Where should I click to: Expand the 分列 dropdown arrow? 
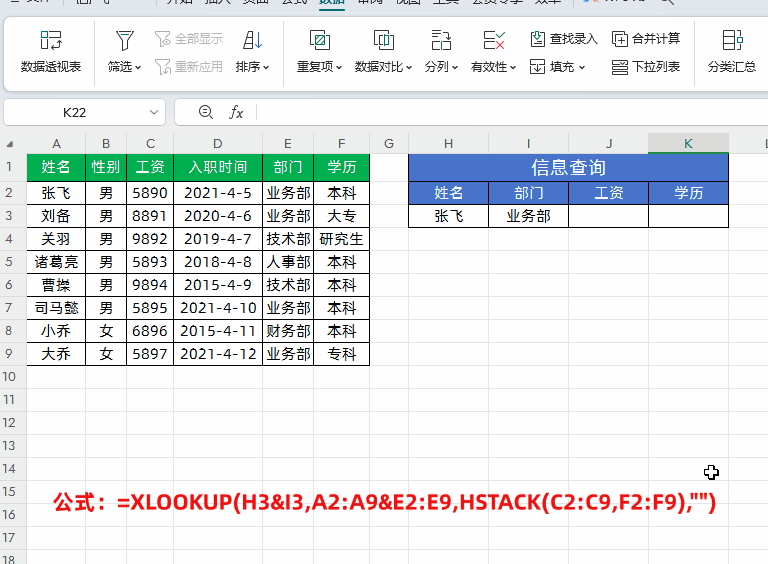[x=455, y=68]
